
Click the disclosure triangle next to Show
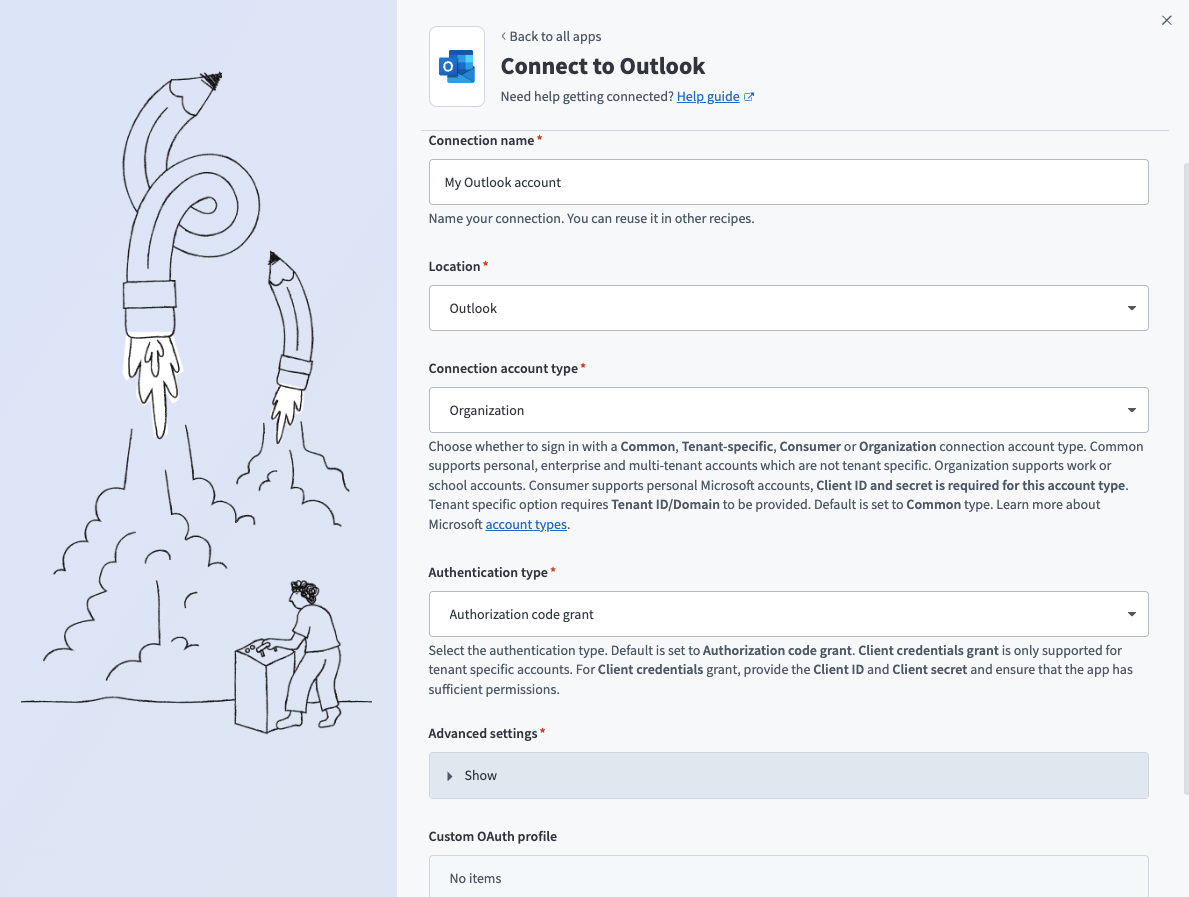coord(450,776)
